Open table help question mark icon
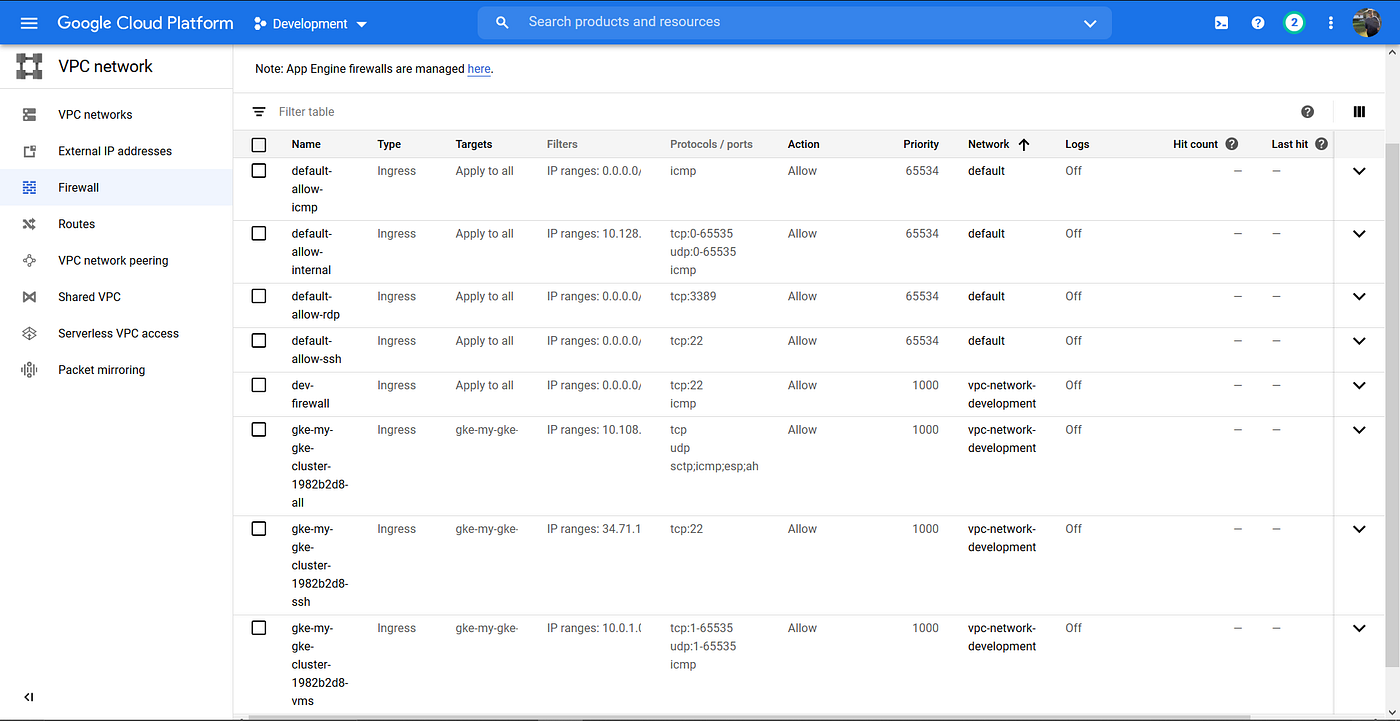Screen dimensions: 1400x721 tap(1307, 112)
